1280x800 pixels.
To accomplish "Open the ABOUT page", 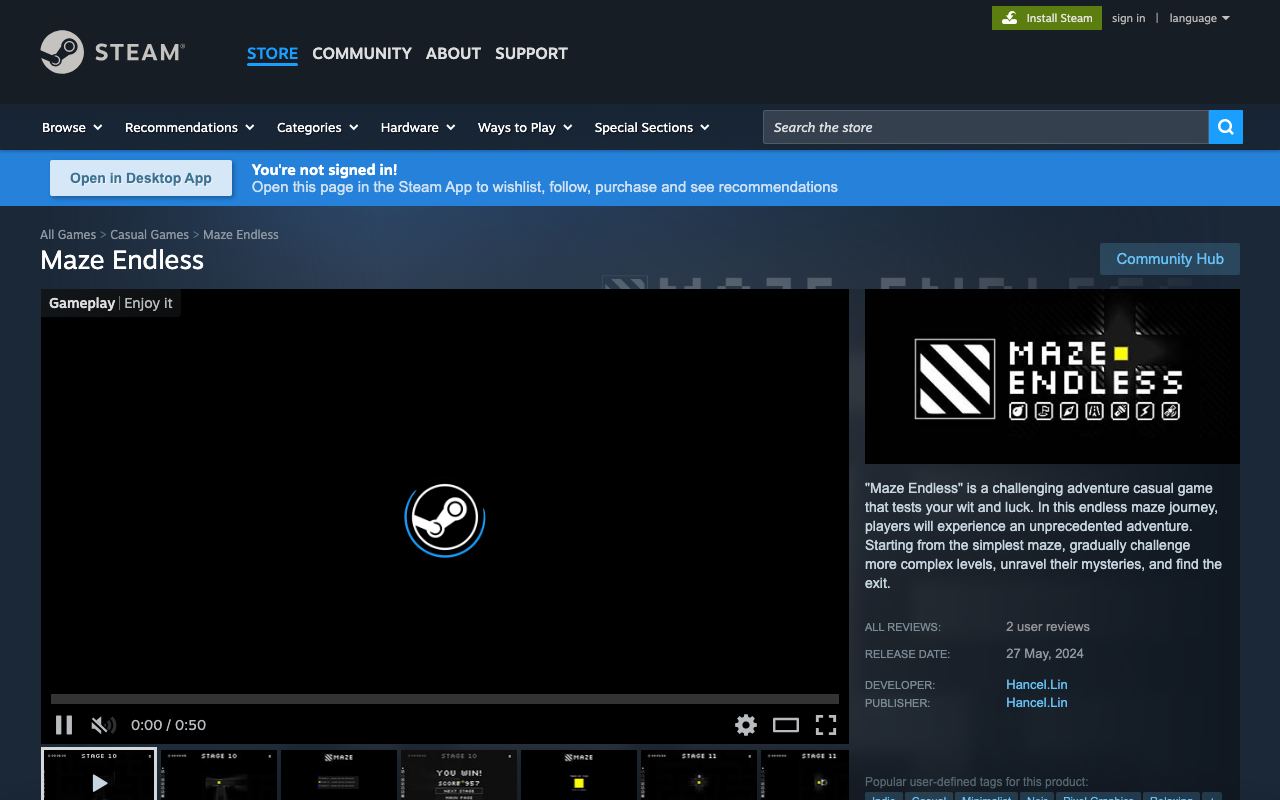I will pyautogui.click(x=453, y=53).
